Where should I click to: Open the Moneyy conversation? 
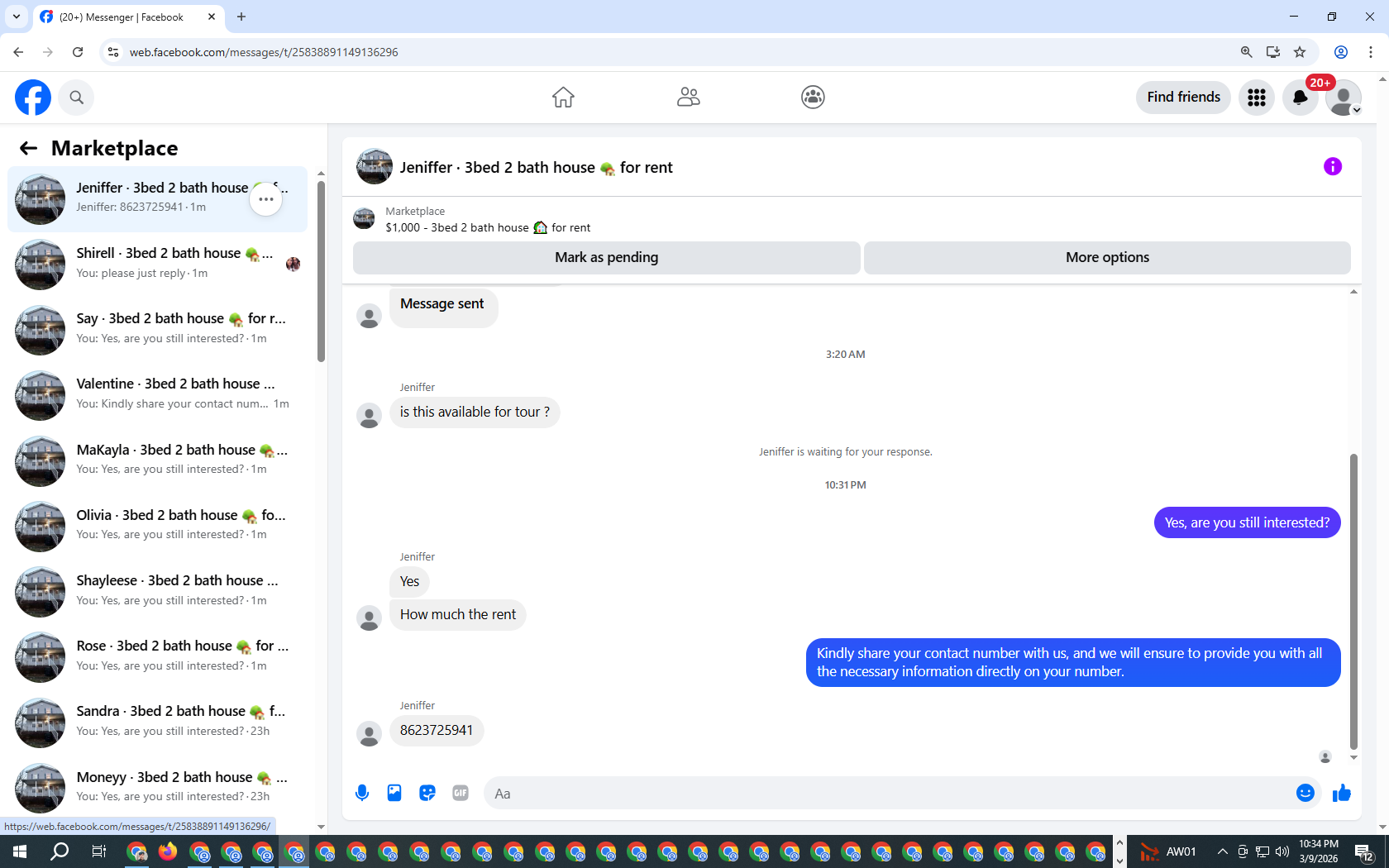[157, 788]
